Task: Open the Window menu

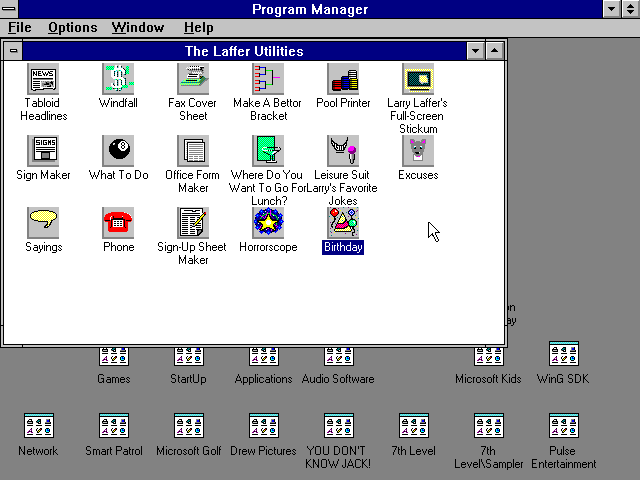Action: pyautogui.click(x=138, y=28)
